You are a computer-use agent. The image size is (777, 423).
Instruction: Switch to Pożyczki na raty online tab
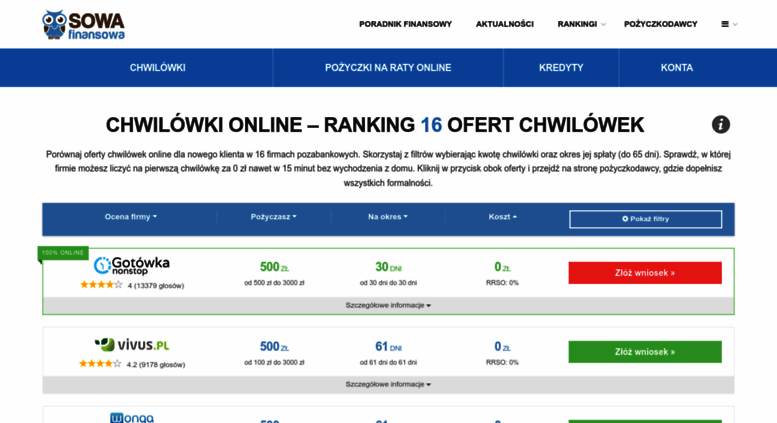388,68
